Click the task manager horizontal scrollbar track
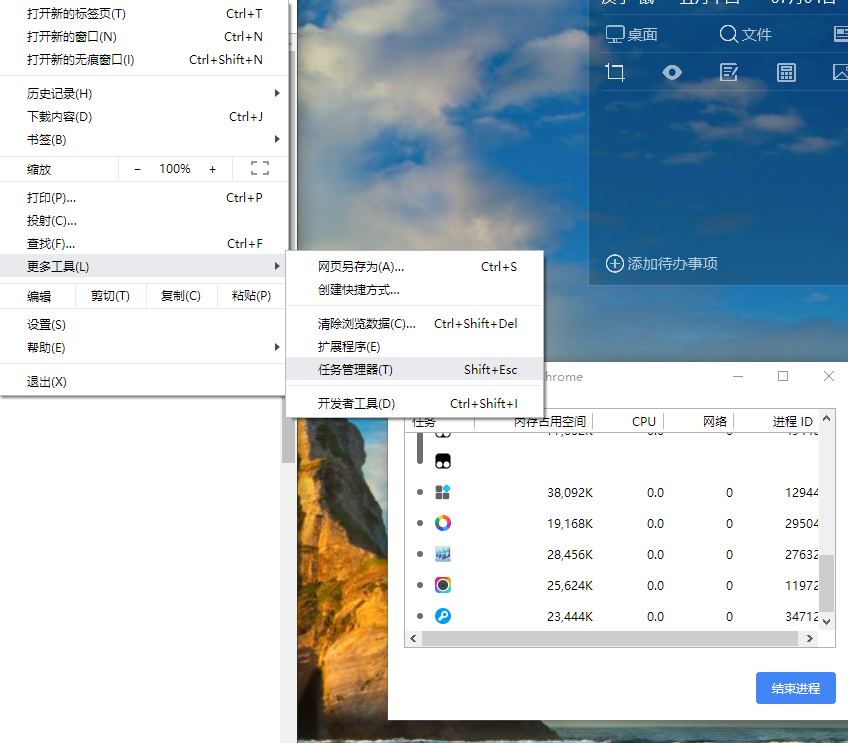The image size is (848, 743). [x=610, y=639]
